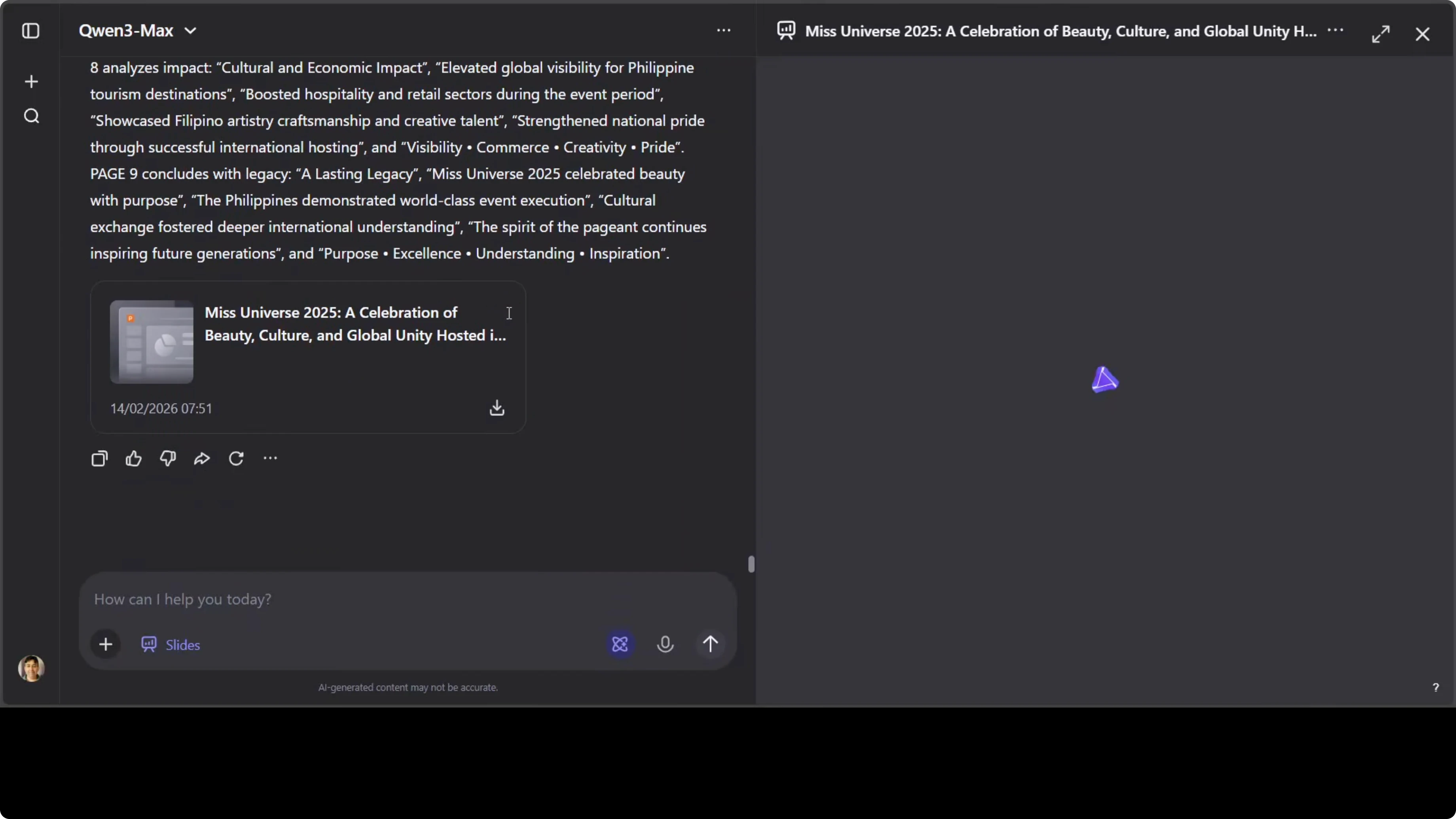
Task: Click the chat scrollbar handle
Action: point(751,564)
